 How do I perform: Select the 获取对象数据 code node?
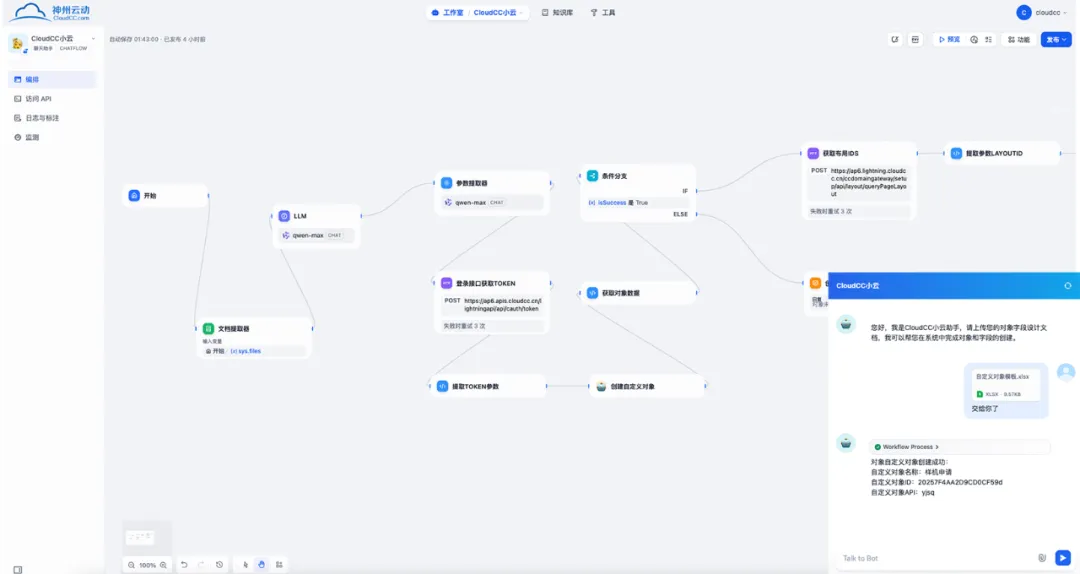coord(638,293)
